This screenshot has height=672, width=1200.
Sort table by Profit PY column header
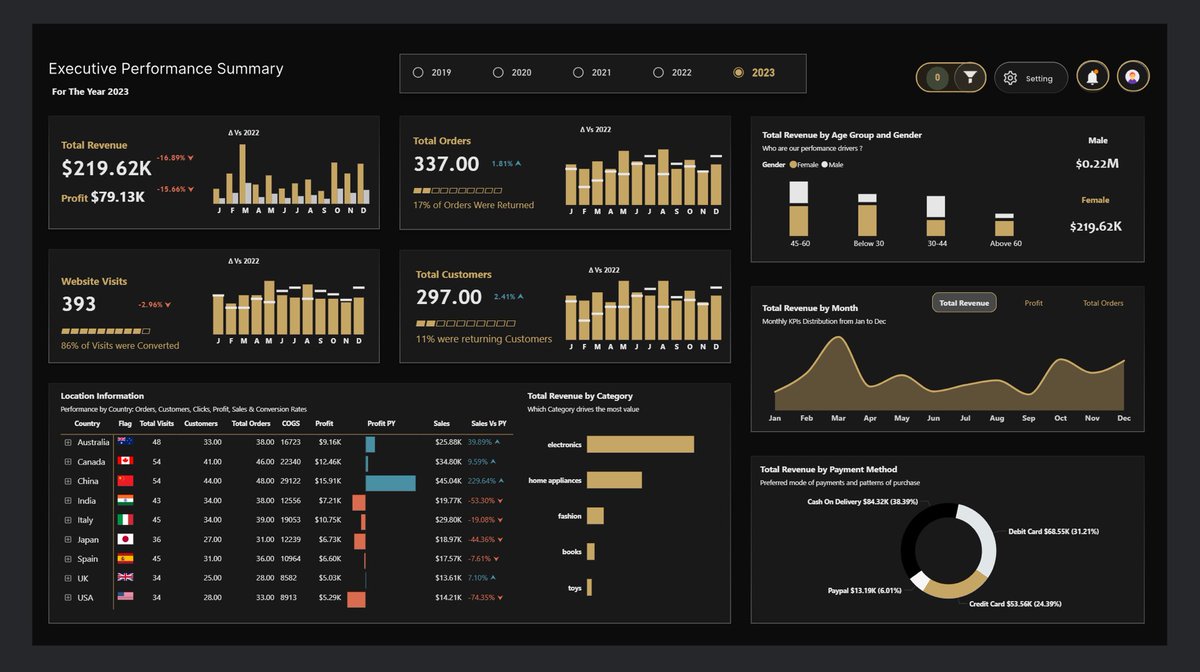382,424
